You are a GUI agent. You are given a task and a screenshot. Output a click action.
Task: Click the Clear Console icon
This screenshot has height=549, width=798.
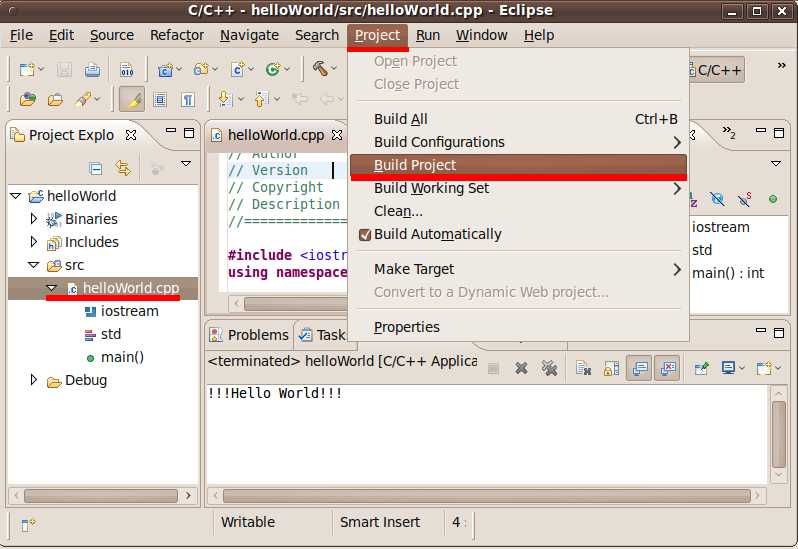(583, 368)
